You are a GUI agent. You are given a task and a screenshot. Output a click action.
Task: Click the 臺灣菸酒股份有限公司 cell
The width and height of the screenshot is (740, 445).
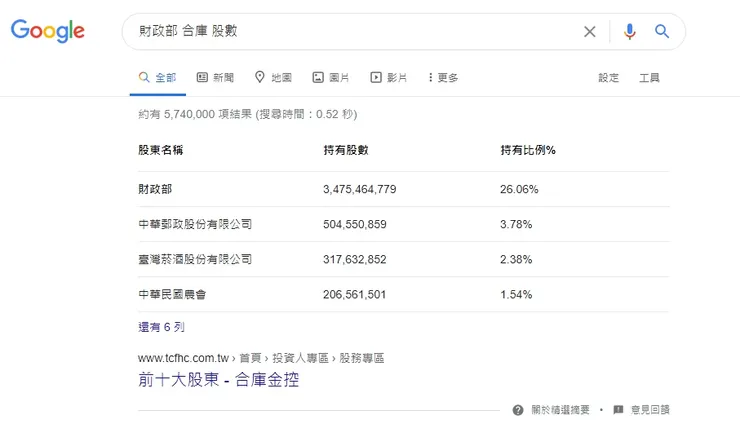[195, 260]
